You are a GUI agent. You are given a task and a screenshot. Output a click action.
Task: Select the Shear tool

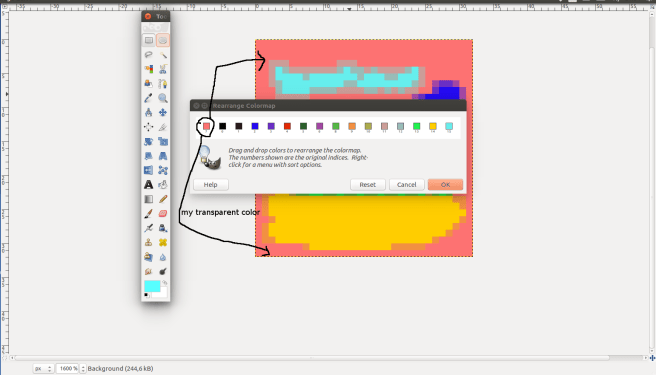(149, 156)
